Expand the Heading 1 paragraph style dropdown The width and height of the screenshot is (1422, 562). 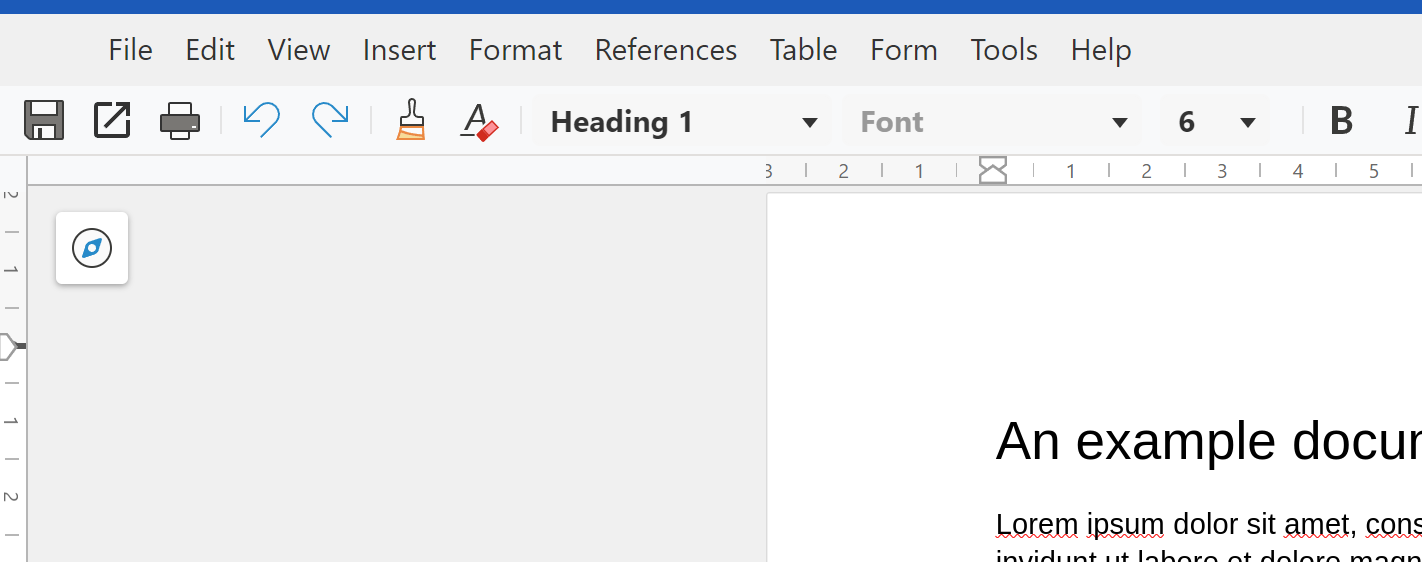[810, 123]
